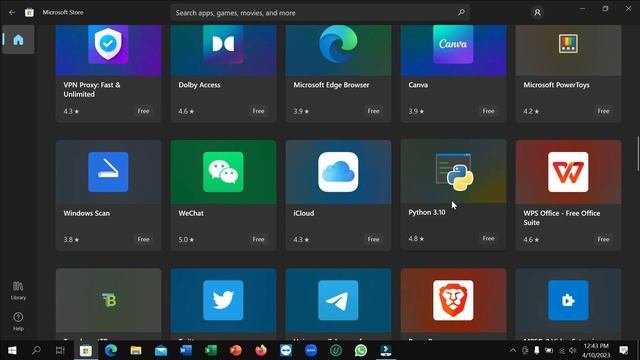Select 'VPN Proxy: Fast & Unlimited' title
The height and width of the screenshot is (360, 640).
pos(92,89)
